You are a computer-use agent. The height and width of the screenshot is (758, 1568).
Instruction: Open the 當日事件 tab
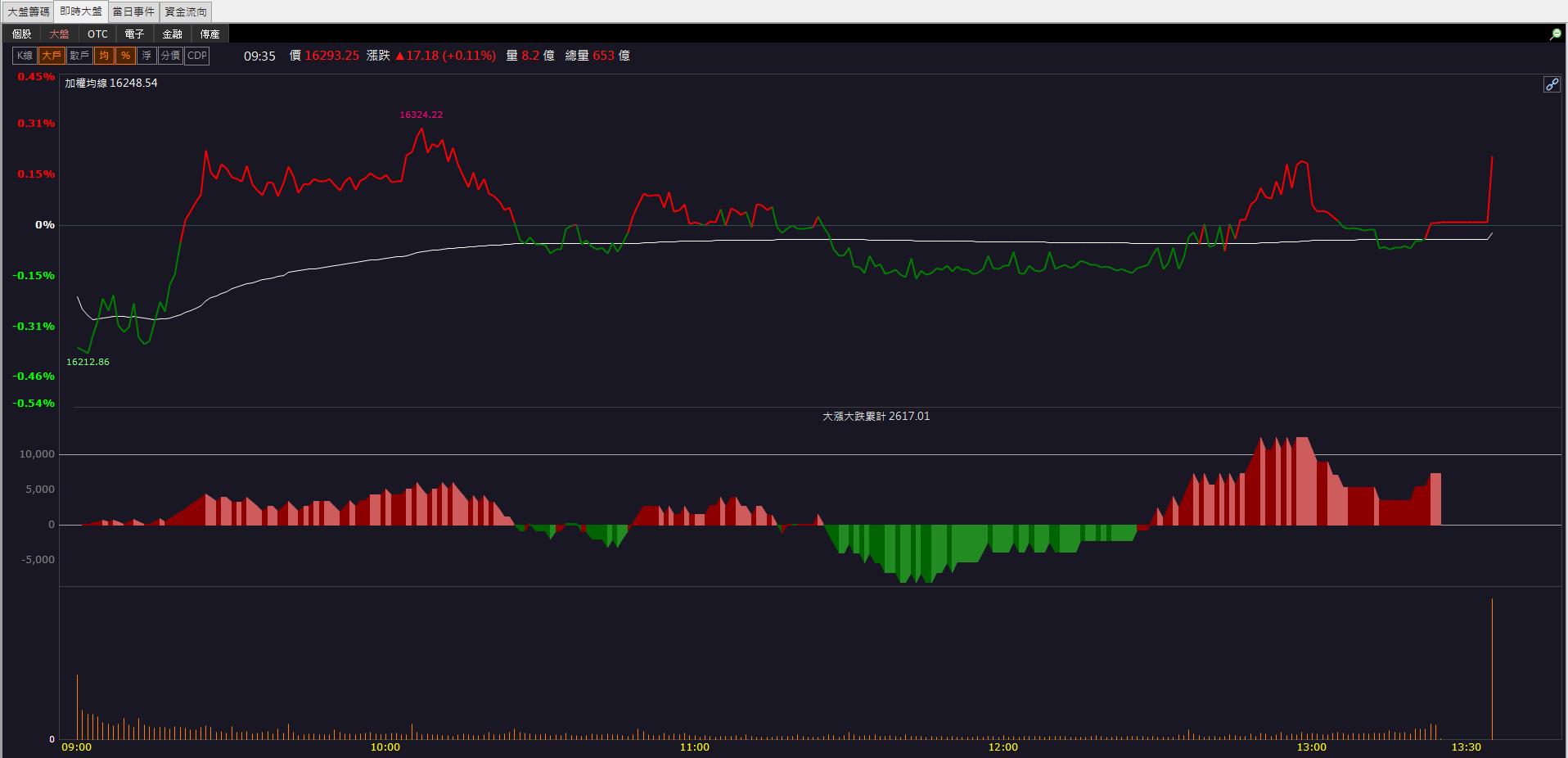click(133, 11)
